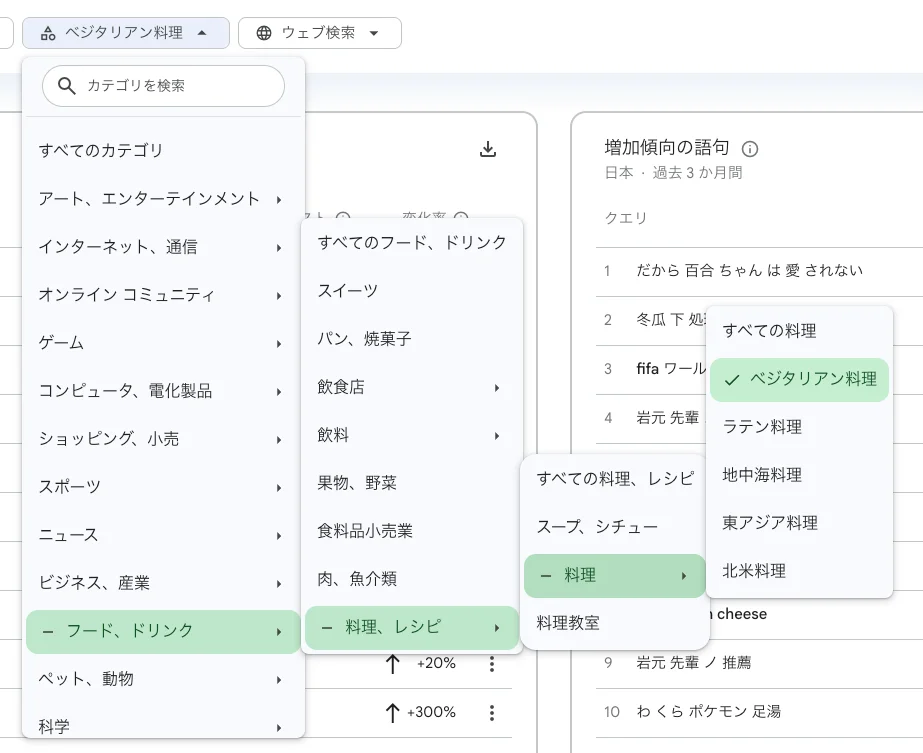This screenshot has width=923, height=753.
Task: Select すべてのフード、ドリンク option
Action: 412,243
